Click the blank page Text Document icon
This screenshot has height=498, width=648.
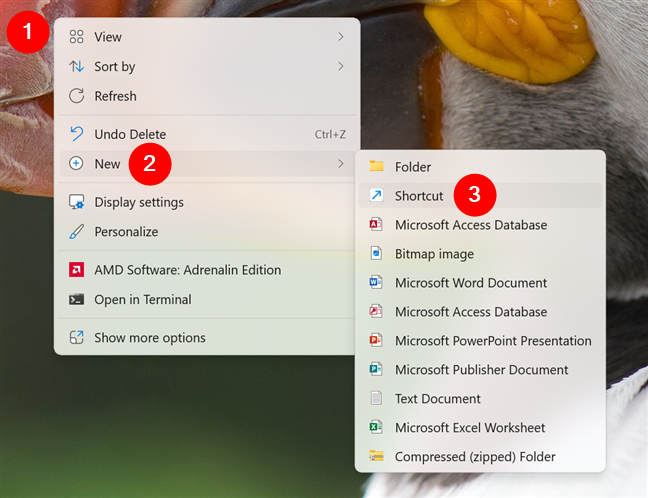coord(376,398)
